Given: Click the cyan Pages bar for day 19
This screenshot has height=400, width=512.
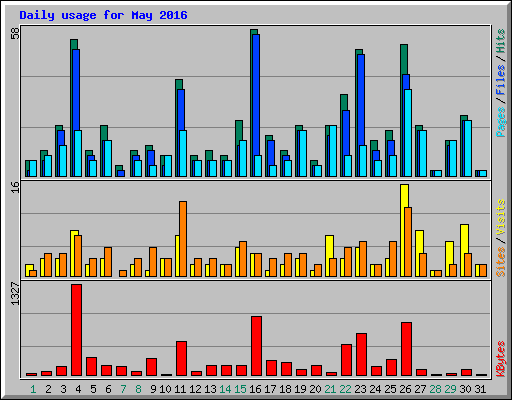Looking at the screenshot, I should point(303,153).
